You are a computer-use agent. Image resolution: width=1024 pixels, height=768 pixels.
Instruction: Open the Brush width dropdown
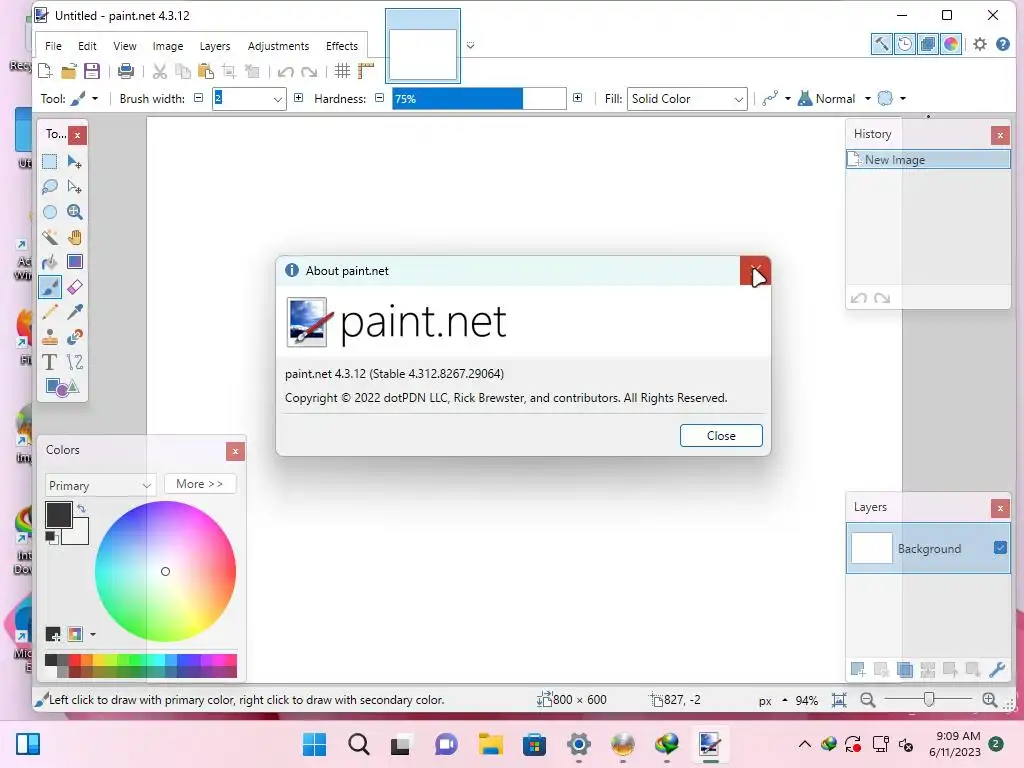point(278,99)
